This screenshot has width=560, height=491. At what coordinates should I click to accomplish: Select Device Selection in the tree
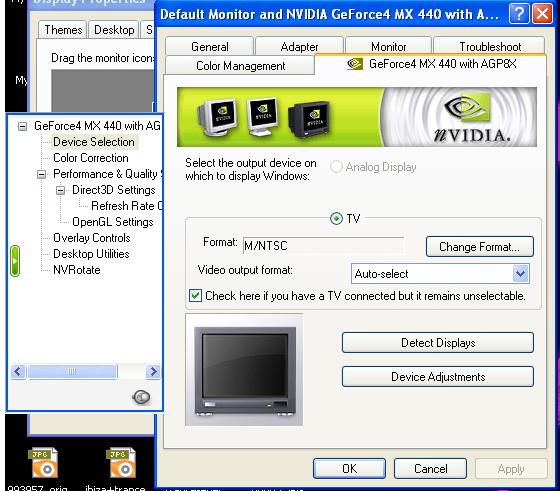point(94,142)
